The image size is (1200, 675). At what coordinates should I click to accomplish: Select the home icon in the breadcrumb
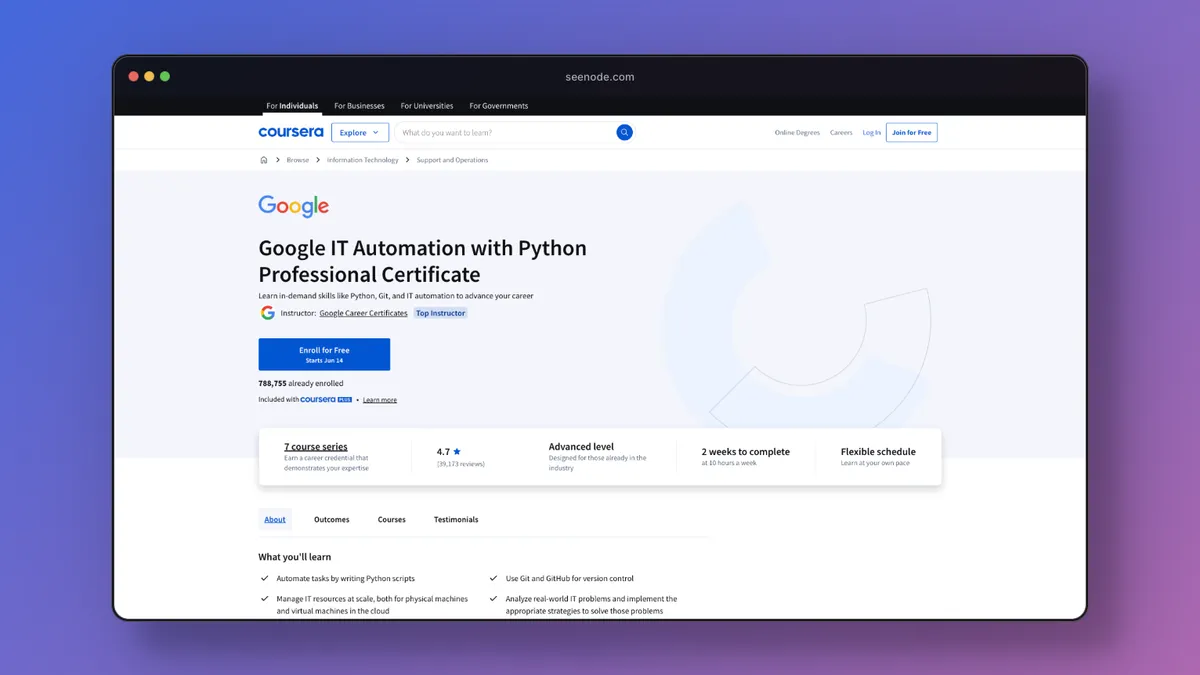click(263, 159)
